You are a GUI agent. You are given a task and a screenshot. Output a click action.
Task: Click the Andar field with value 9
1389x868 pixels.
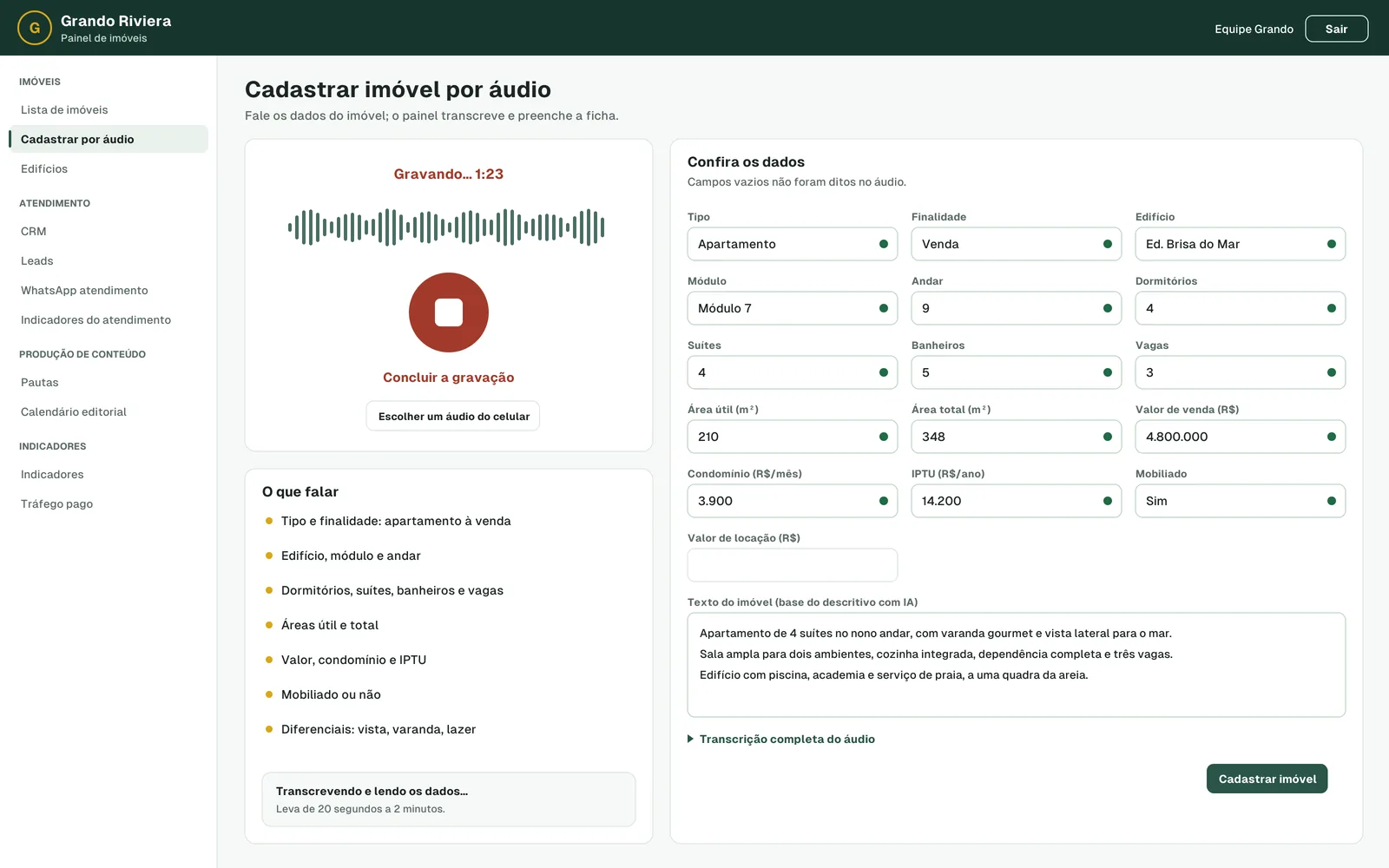click(1017, 308)
